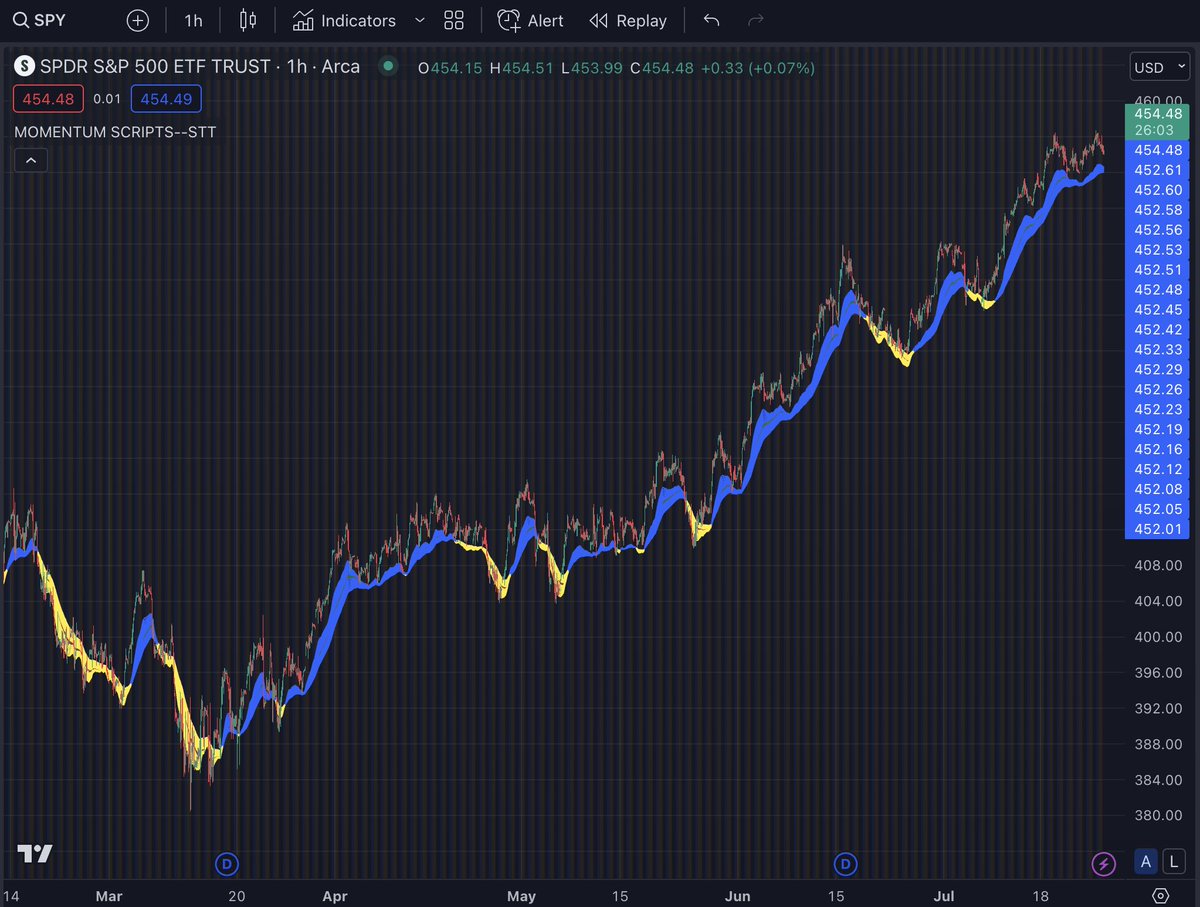1200x907 pixels.
Task: Click the 400.00 price axis label
Action: click(1158, 637)
